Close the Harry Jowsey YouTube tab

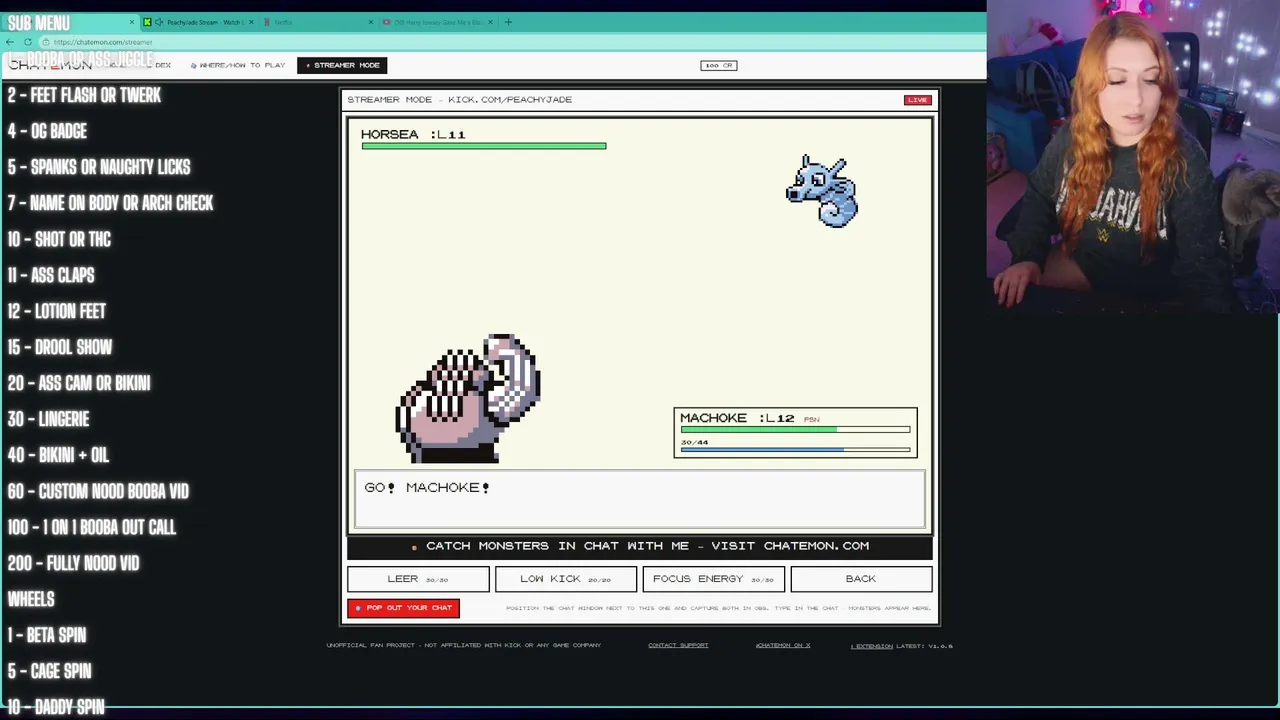[x=490, y=22]
